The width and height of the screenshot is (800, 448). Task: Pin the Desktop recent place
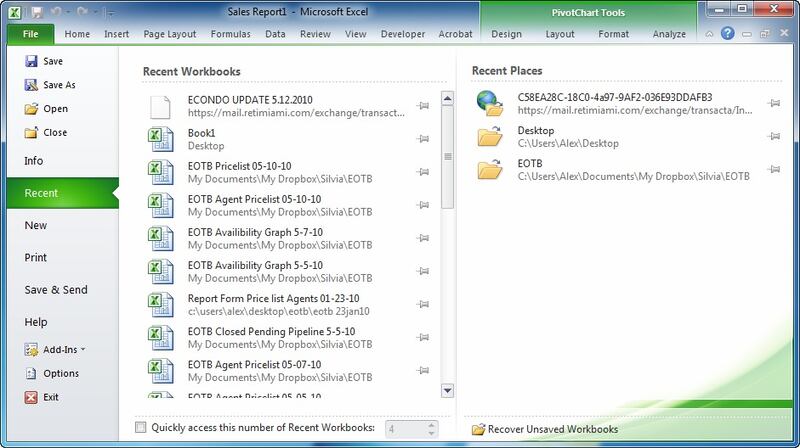(774, 137)
